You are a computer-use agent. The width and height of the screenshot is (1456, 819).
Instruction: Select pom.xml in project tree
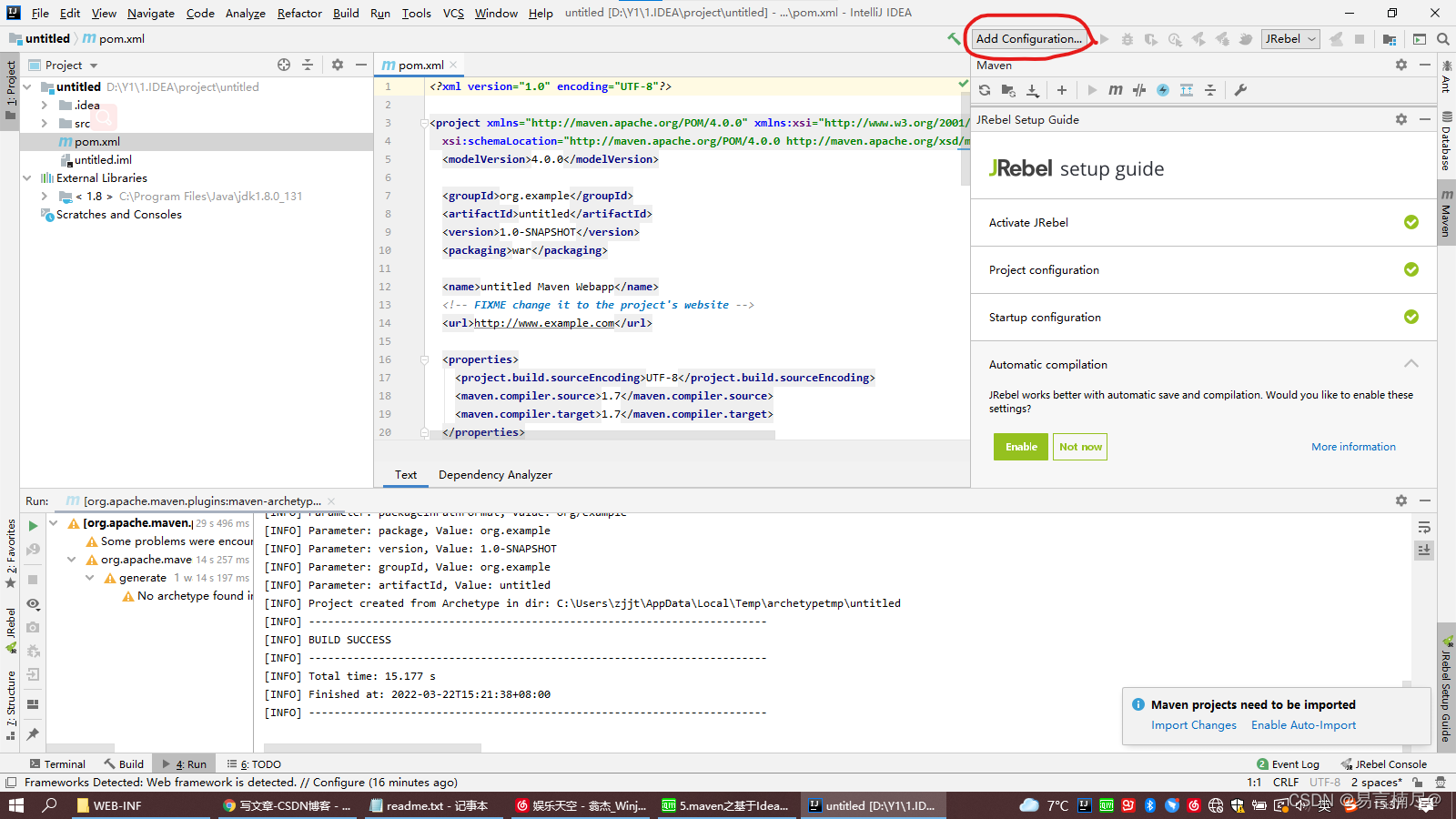coord(96,142)
